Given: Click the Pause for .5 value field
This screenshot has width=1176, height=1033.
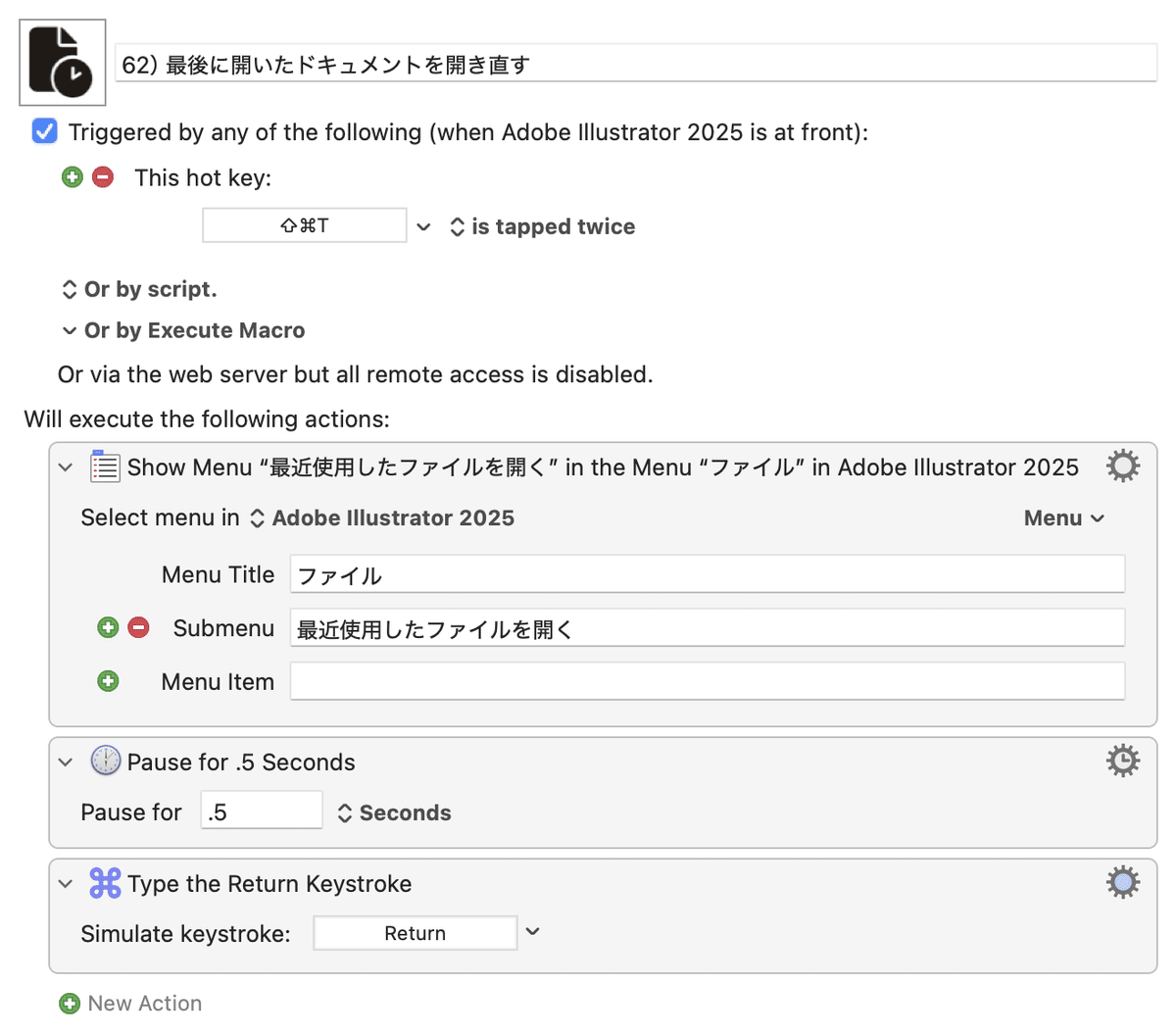Looking at the screenshot, I should [262, 811].
